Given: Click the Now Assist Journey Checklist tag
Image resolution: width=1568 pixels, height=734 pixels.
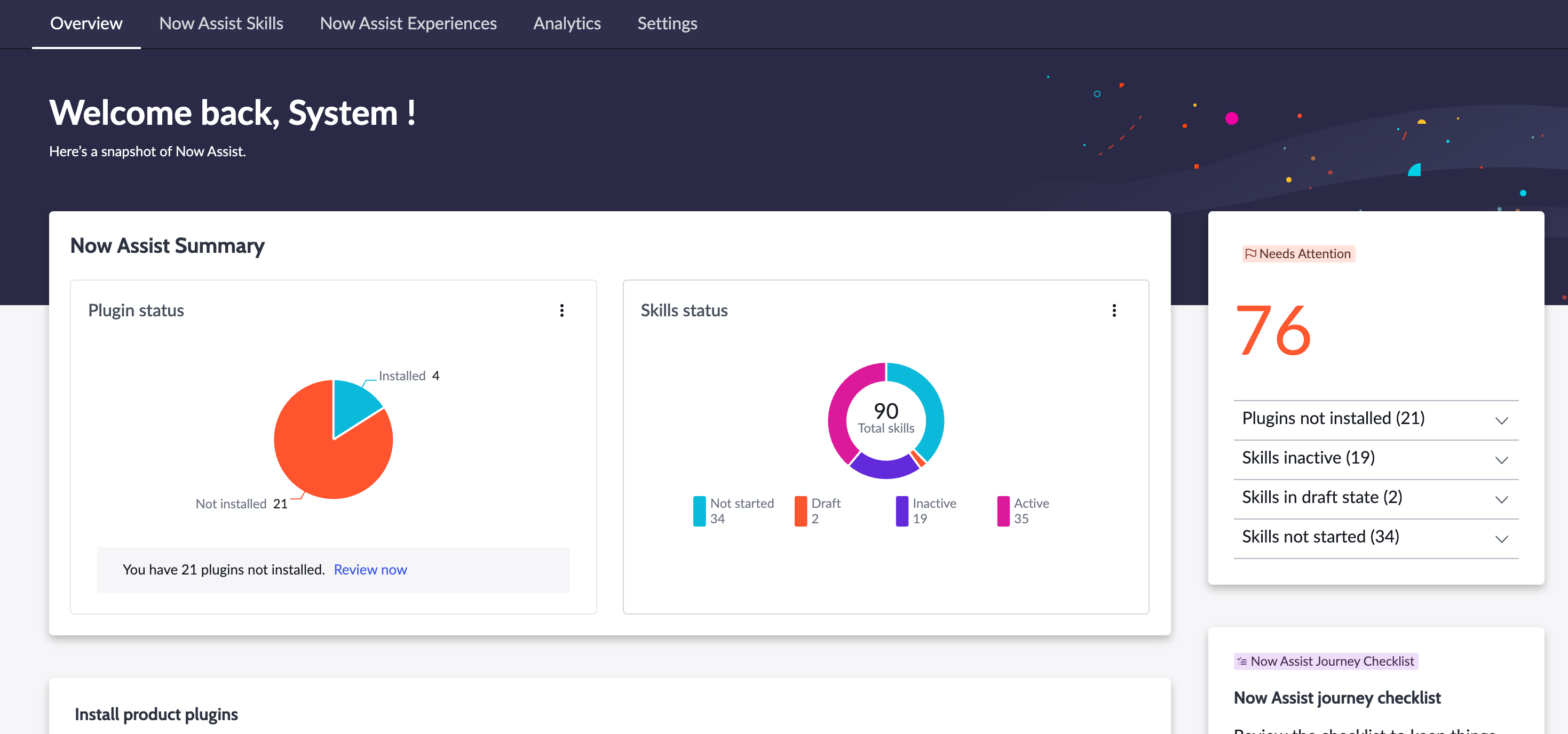Looking at the screenshot, I should [1326, 661].
